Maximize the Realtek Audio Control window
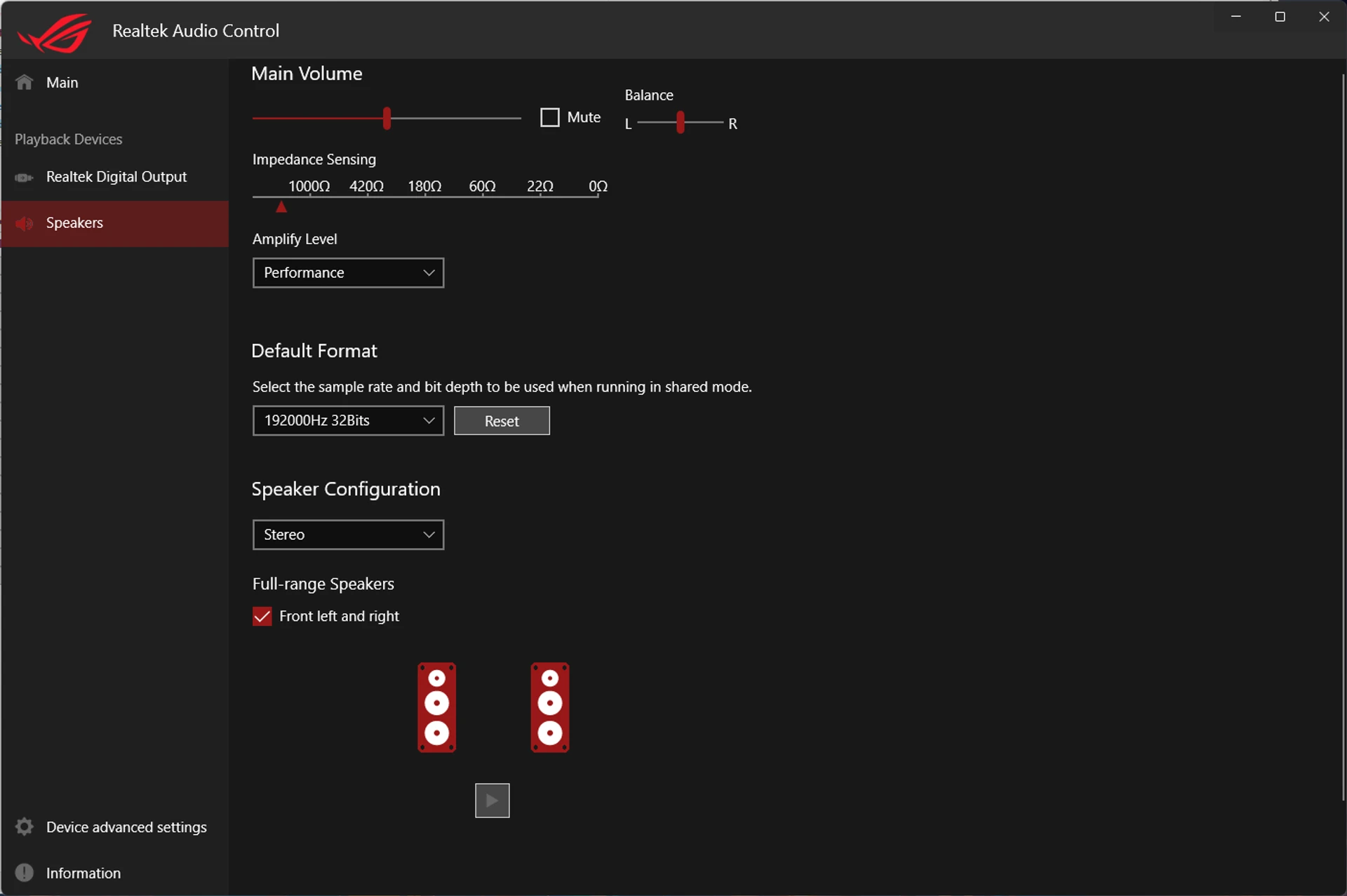 [x=1280, y=16]
